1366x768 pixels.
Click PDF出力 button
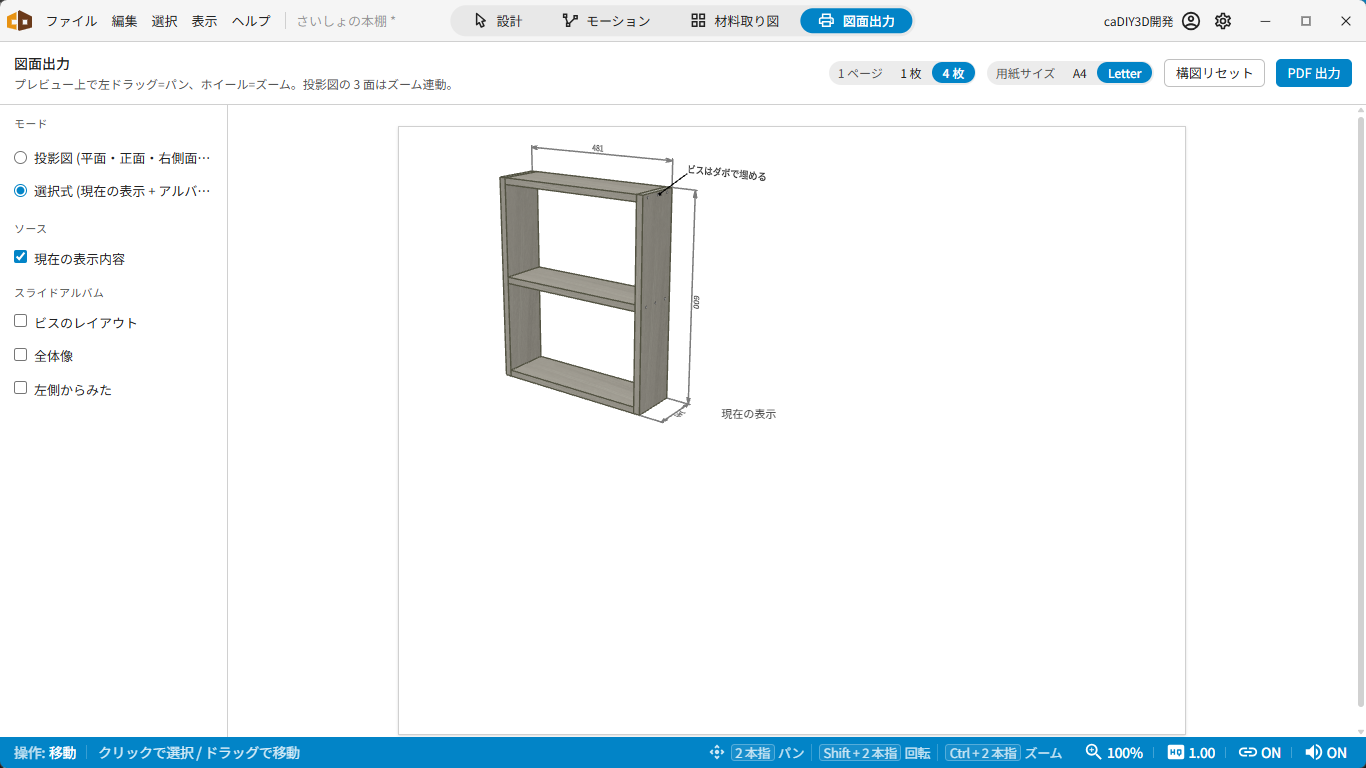[x=1314, y=73]
